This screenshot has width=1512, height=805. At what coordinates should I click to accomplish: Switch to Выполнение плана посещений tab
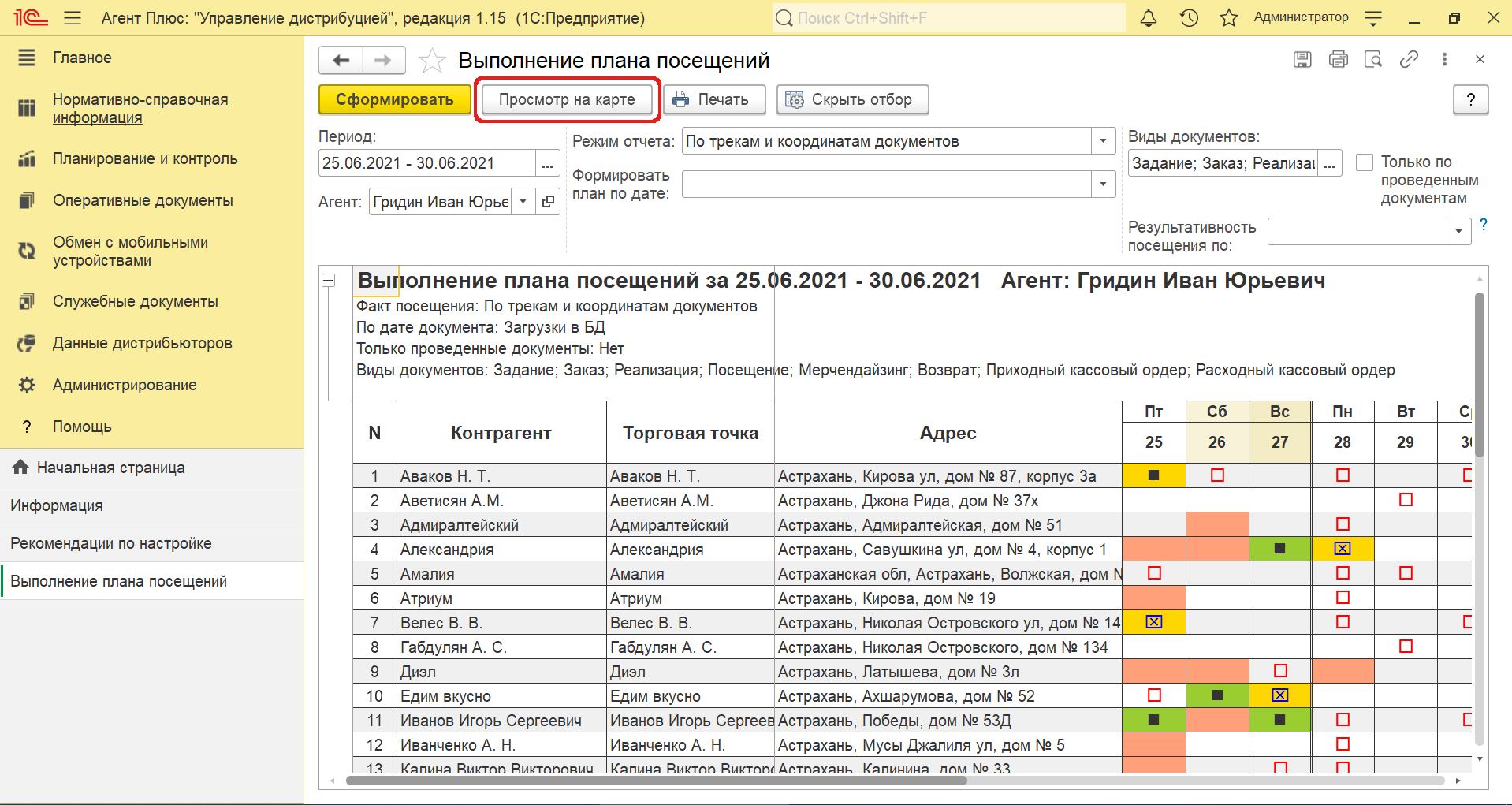[x=151, y=581]
